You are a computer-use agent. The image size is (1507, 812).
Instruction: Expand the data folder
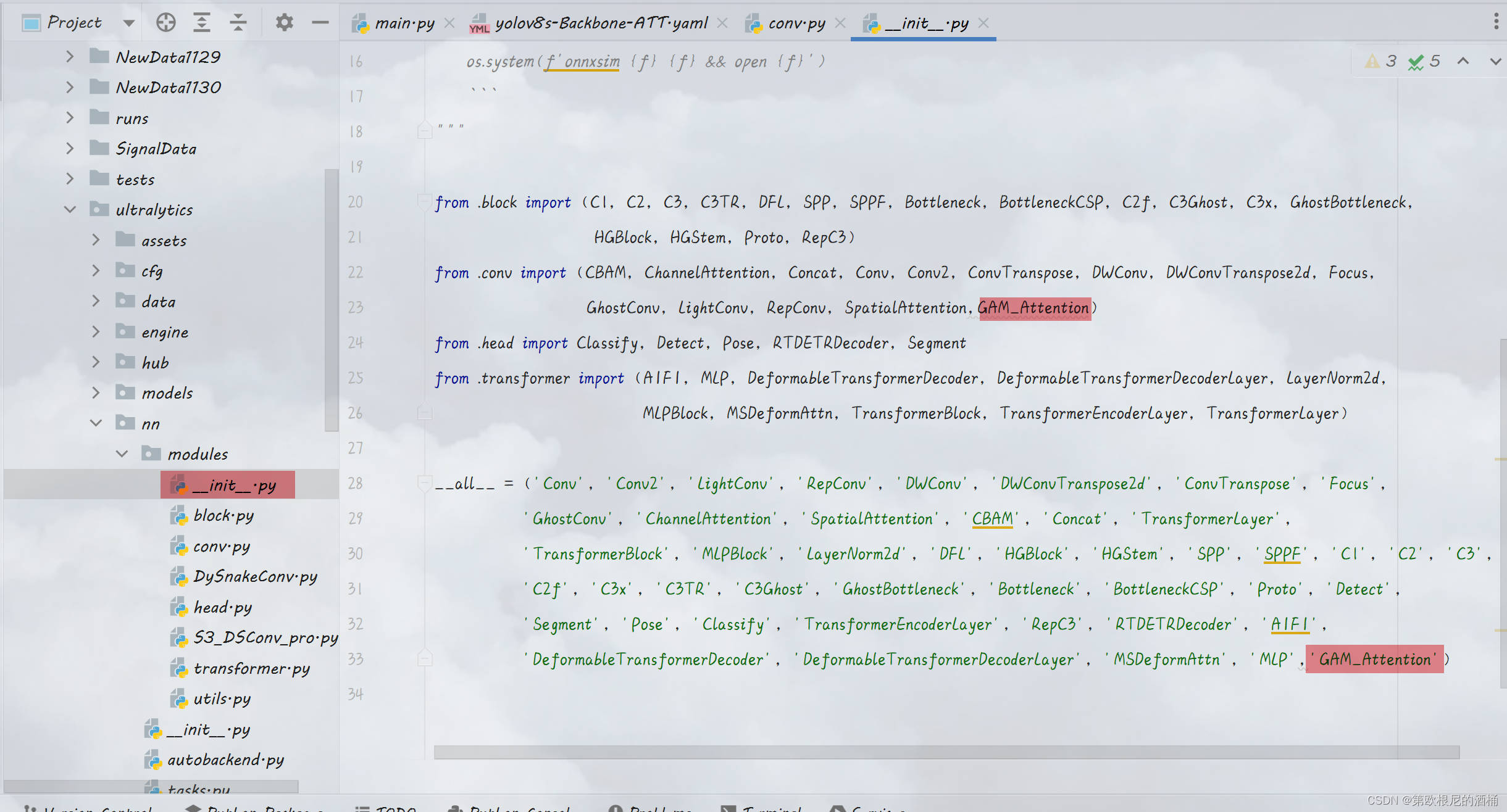(96, 301)
